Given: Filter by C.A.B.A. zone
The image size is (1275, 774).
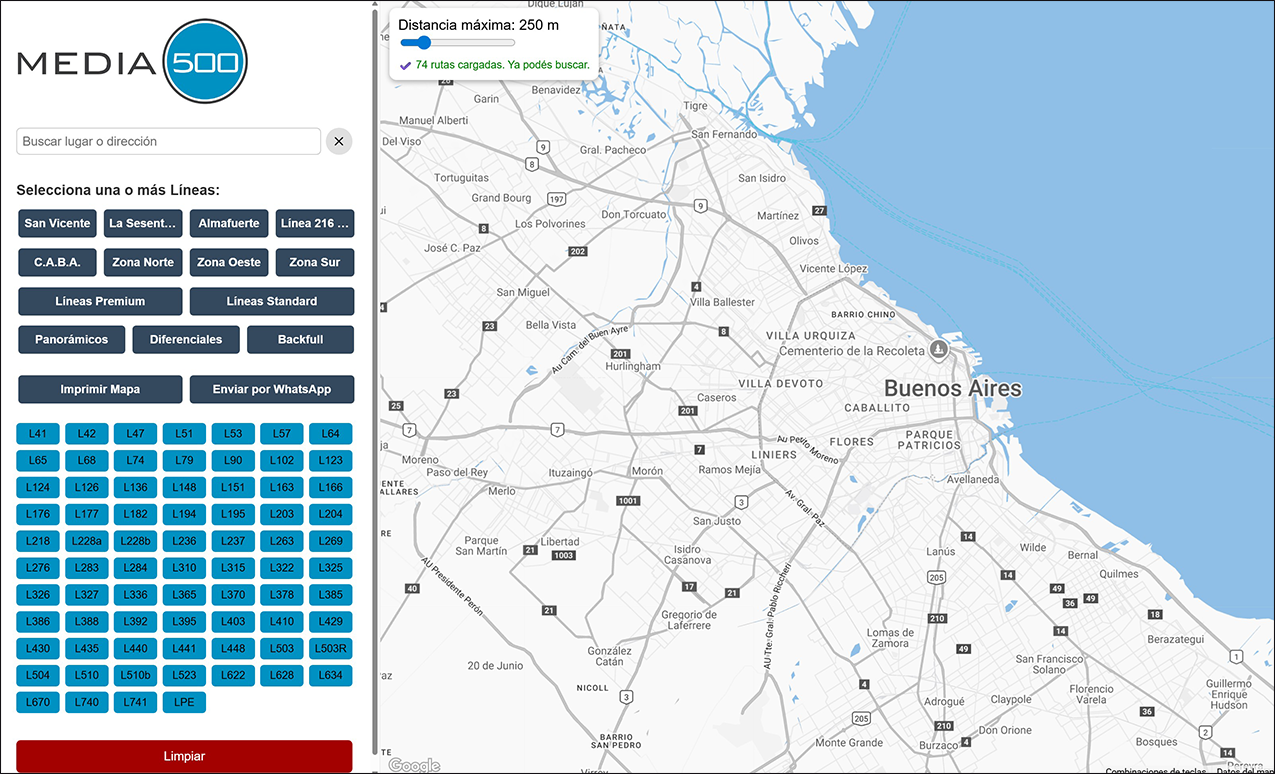Looking at the screenshot, I should click(x=57, y=262).
